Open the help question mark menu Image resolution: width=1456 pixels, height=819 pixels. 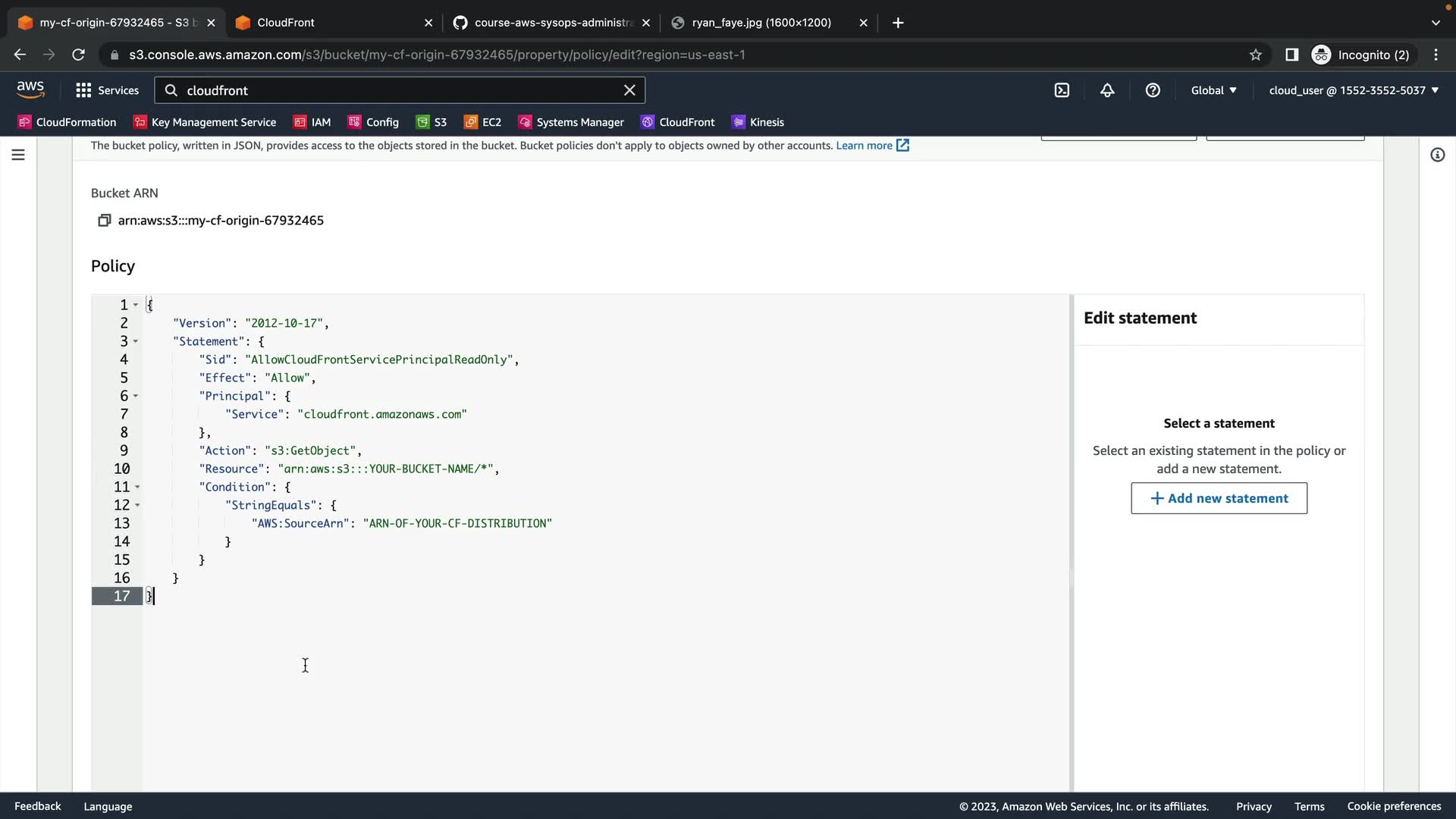pyautogui.click(x=1153, y=90)
